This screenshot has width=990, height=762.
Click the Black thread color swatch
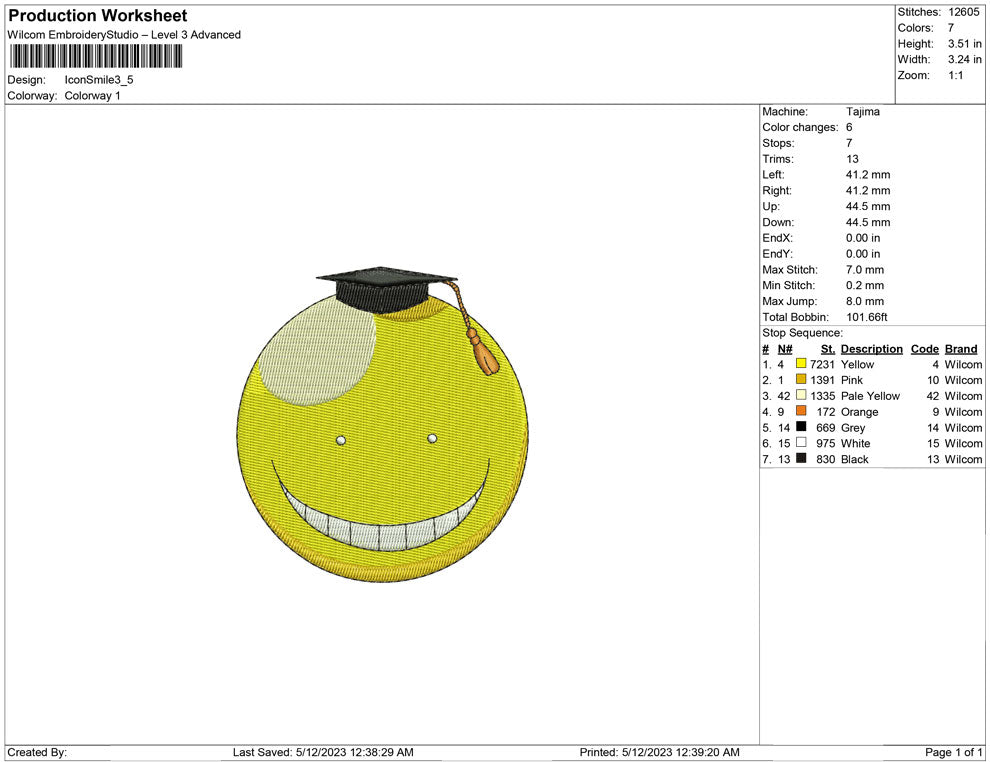[801, 458]
